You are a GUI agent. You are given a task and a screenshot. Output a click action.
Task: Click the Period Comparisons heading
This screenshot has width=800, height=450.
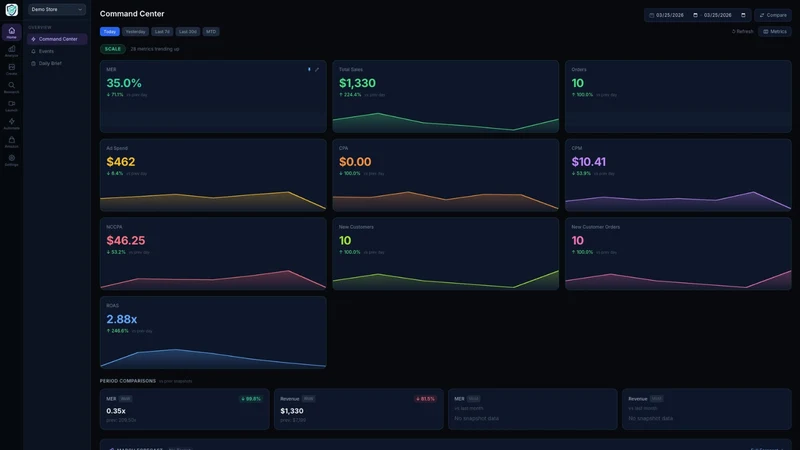click(128, 381)
